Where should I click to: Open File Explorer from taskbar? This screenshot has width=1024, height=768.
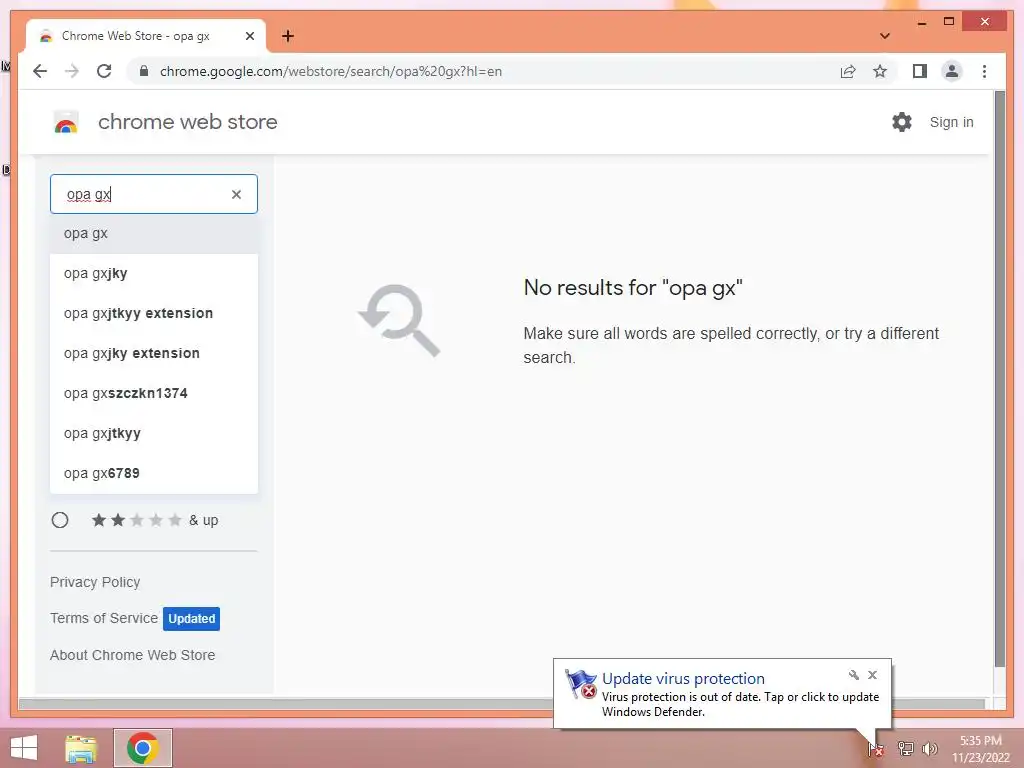[81, 748]
